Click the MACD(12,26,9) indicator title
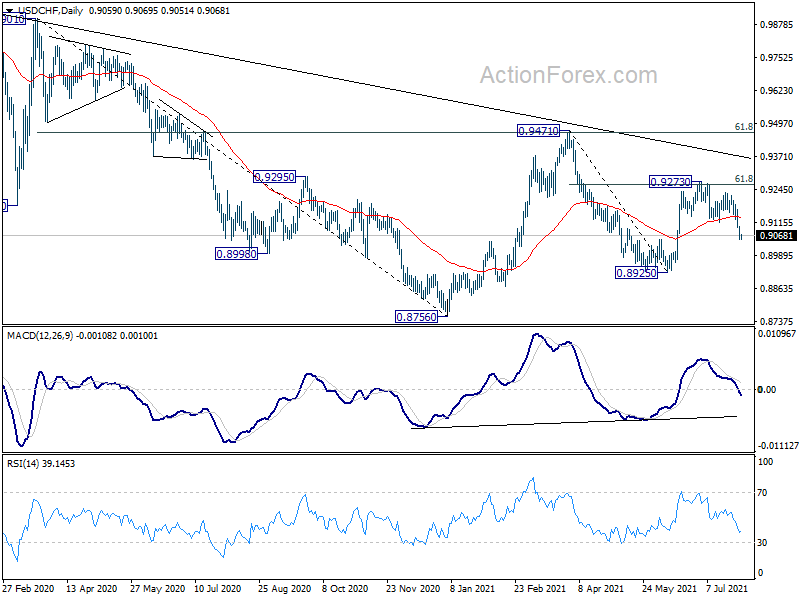The width and height of the screenshot is (800, 600). tap(40, 336)
